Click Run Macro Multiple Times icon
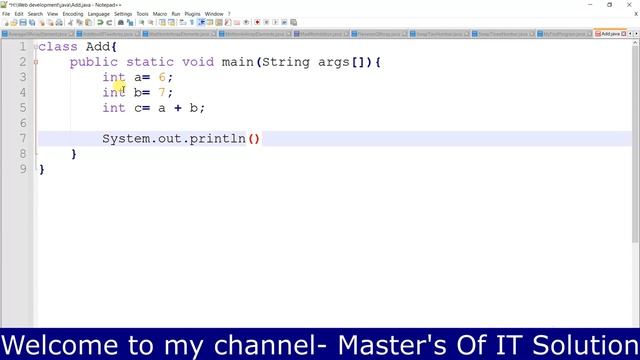640x360 pixels. pos(284,22)
